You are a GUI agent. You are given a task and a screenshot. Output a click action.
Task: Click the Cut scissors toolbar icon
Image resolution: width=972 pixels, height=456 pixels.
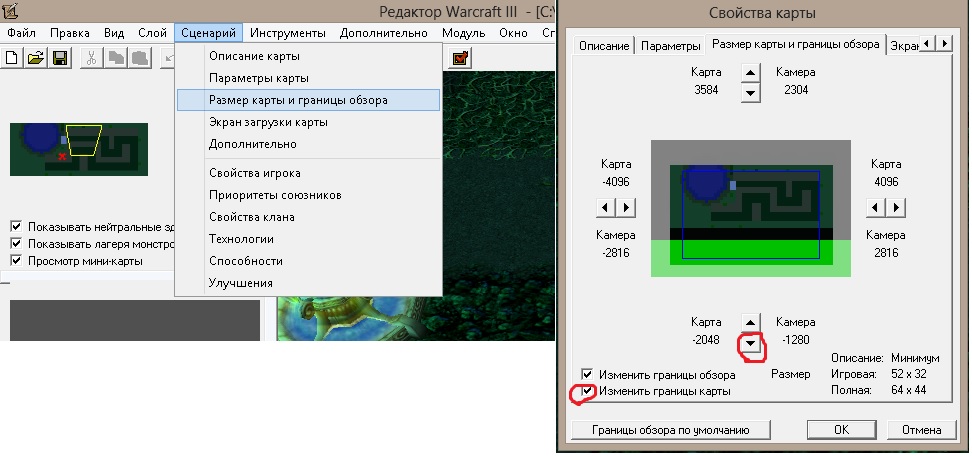click(x=91, y=58)
